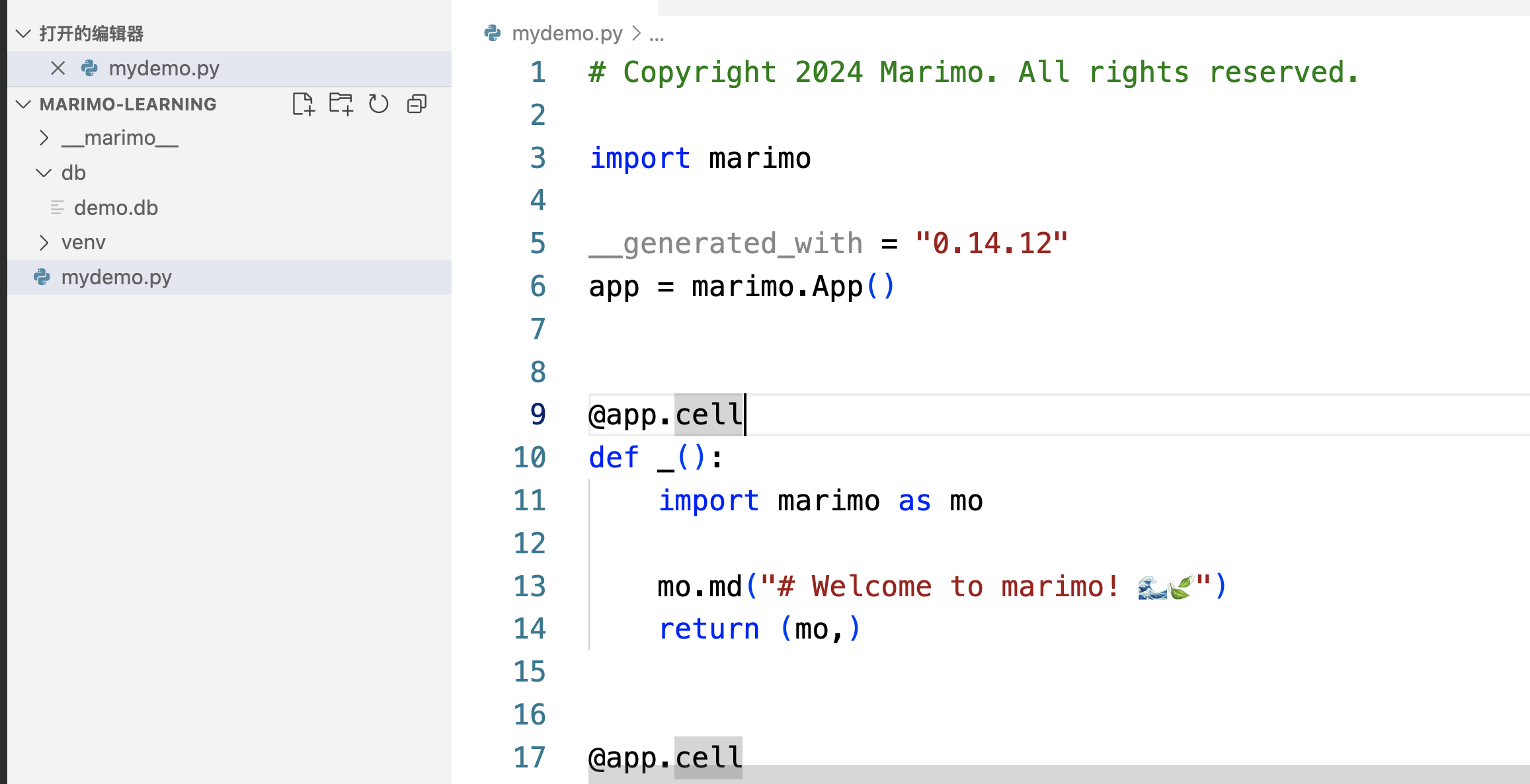Click Python icon beside mydemo.py in tree
This screenshot has height=784, width=1530.
[42, 277]
